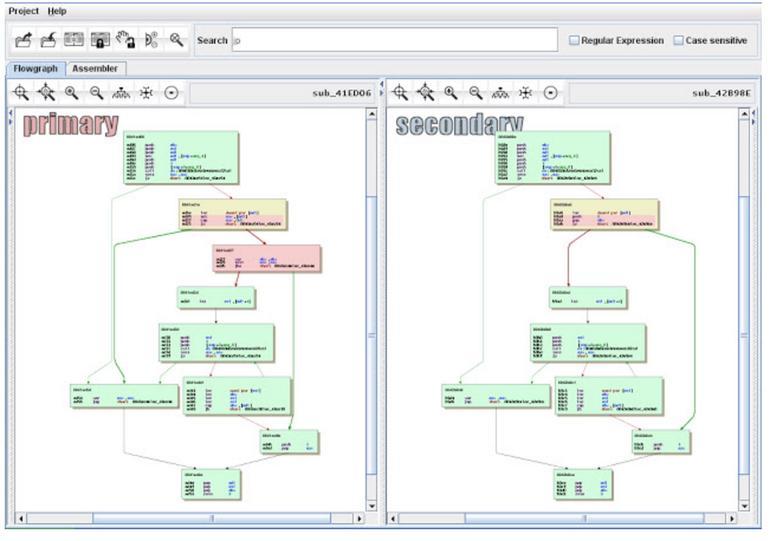This screenshot has height=541, width=770.
Task: Click inside the Search text field
Action: pyautogui.click(x=395, y=40)
